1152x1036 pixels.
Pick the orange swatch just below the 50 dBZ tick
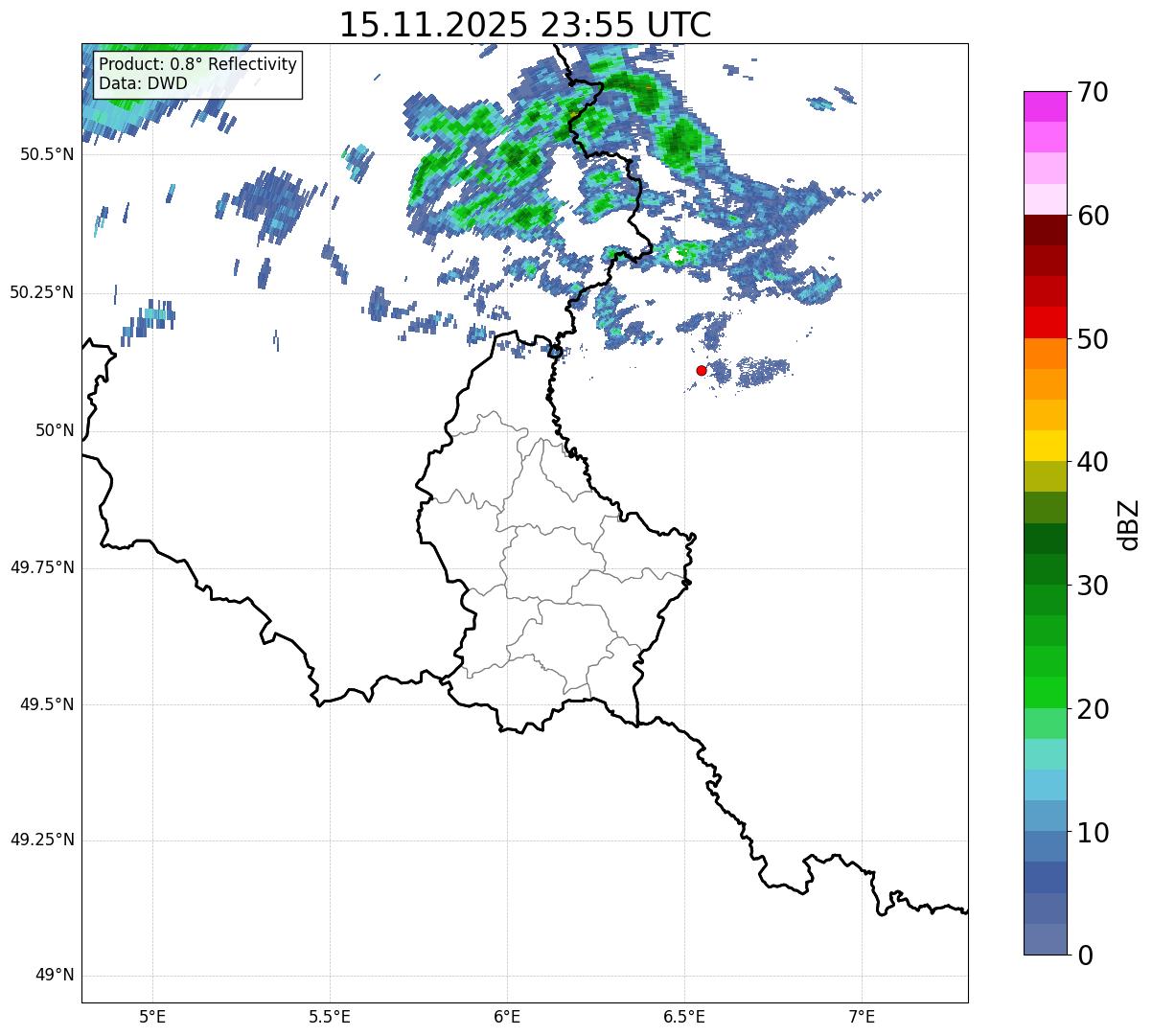click(x=1045, y=354)
